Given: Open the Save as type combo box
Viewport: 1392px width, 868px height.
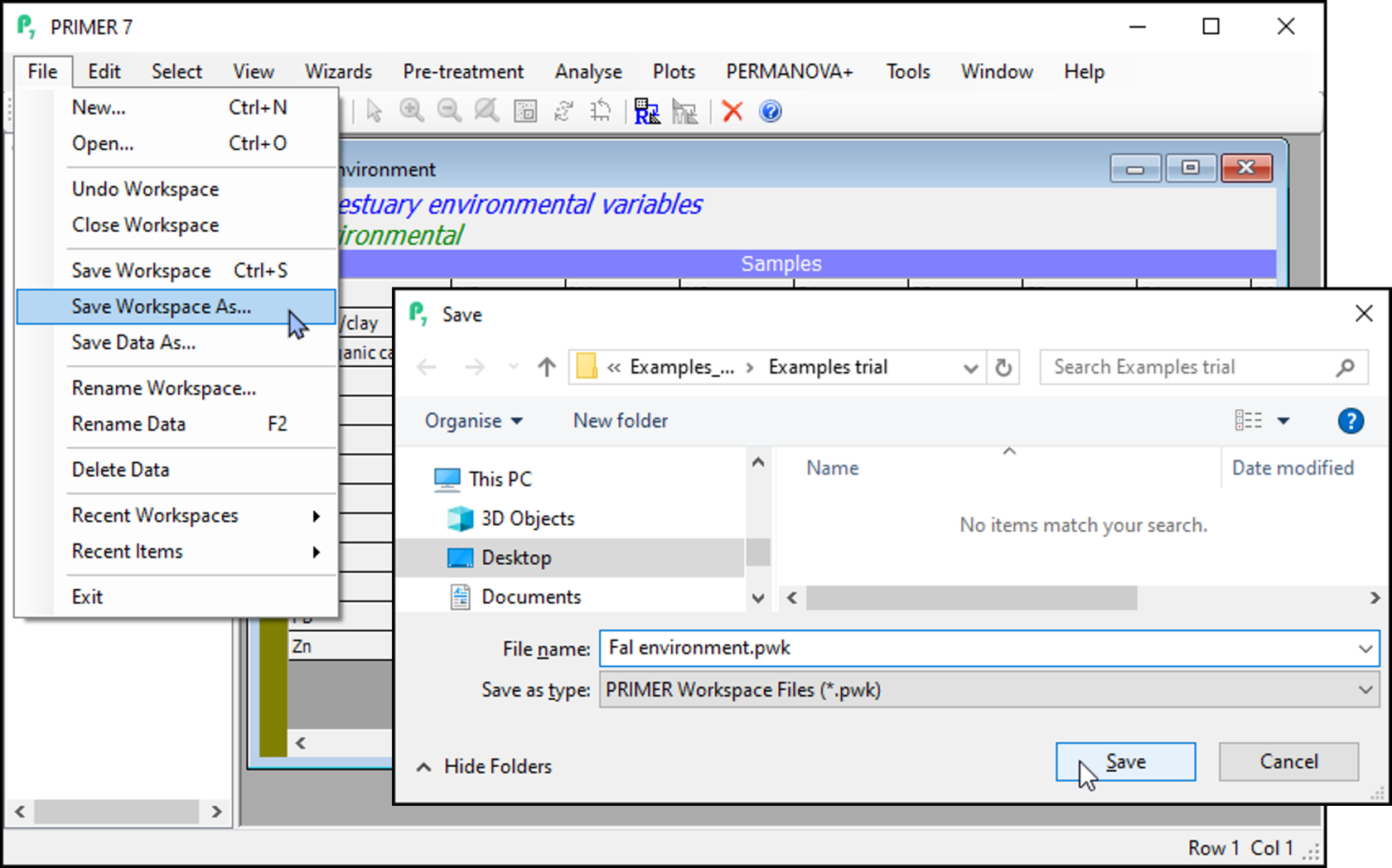Looking at the screenshot, I should click(x=989, y=690).
